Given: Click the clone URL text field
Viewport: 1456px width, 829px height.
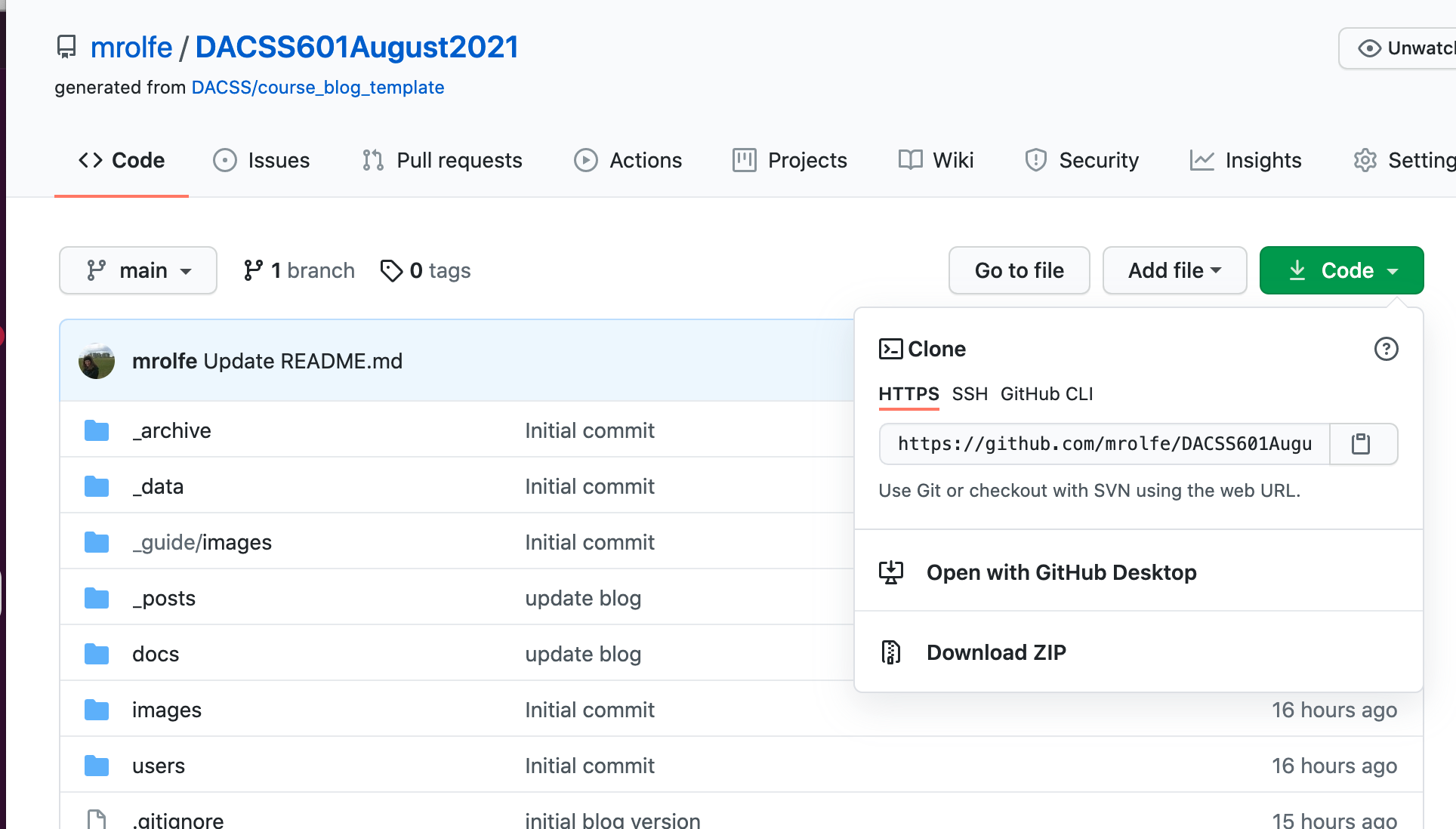Looking at the screenshot, I should coord(1104,444).
